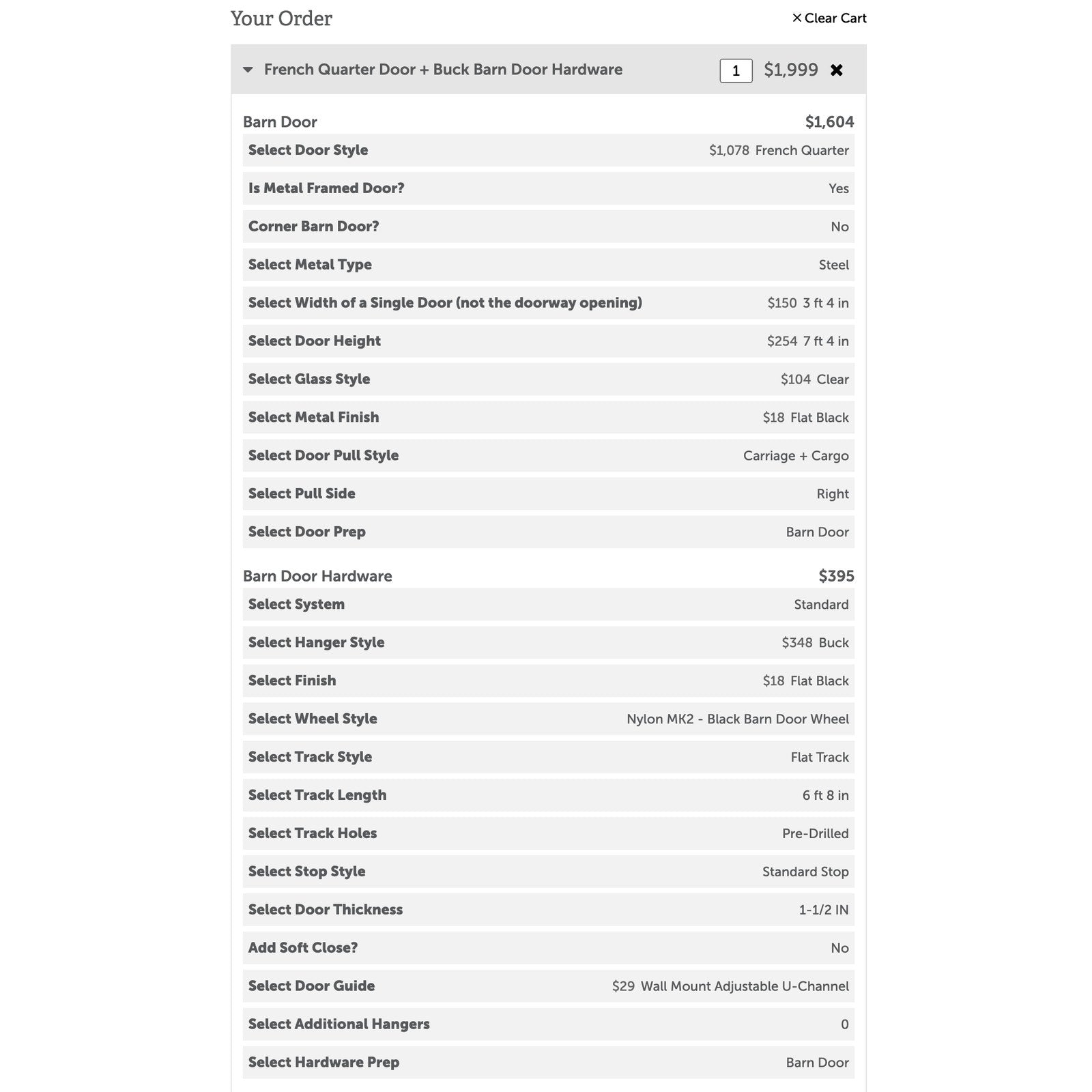
Task: Click the Select Wheel Style row
Action: click(549, 719)
